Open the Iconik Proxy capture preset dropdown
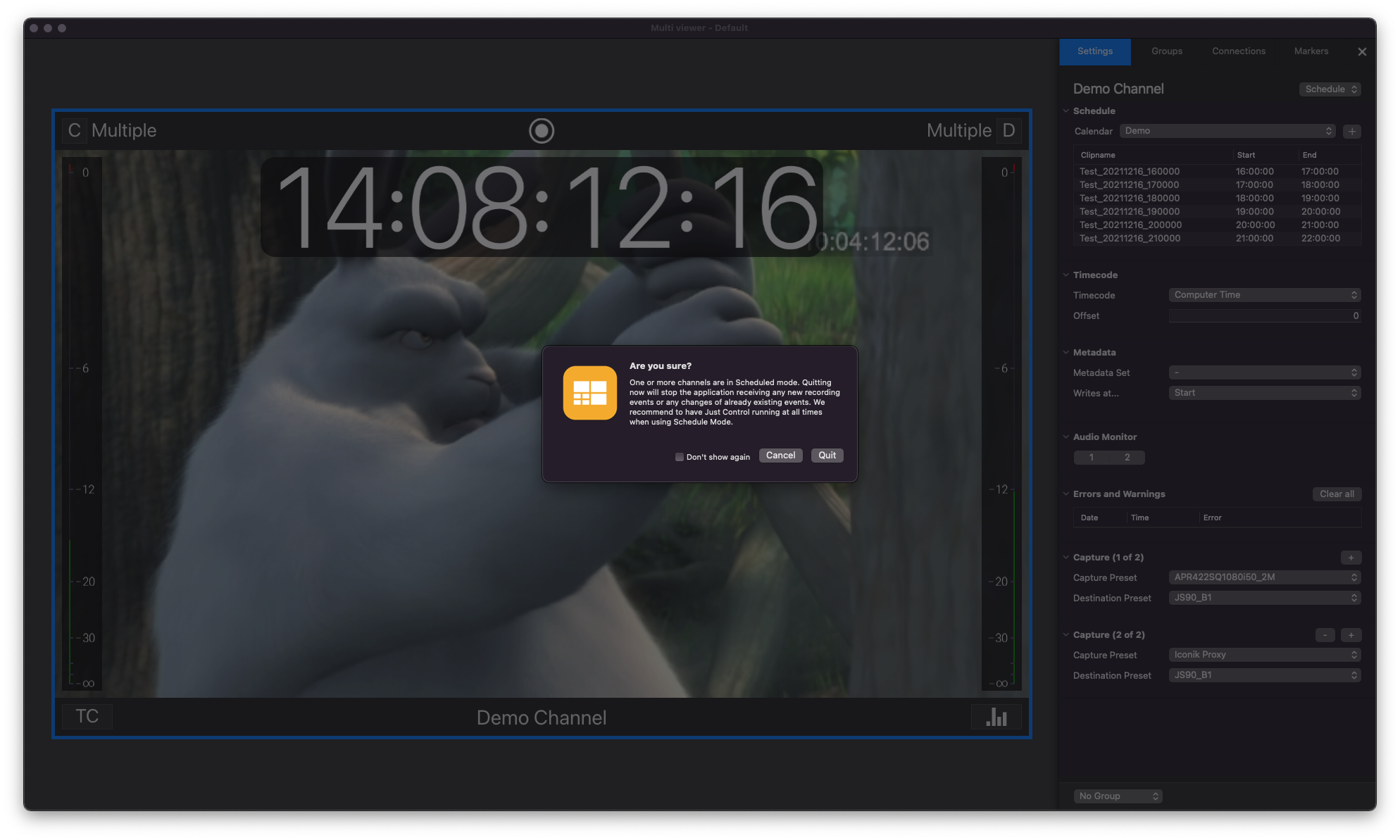The height and width of the screenshot is (840, 1400). coord(1265,655)
